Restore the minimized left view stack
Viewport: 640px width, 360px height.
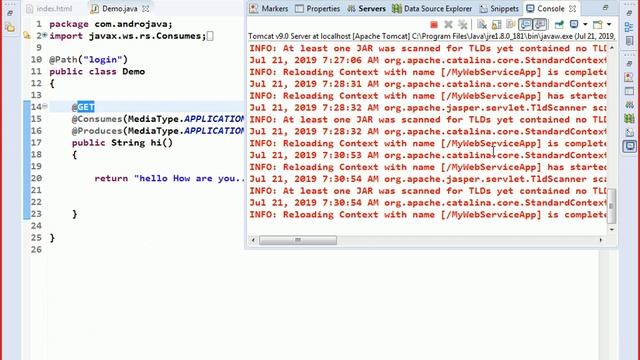tap(10, 13)
